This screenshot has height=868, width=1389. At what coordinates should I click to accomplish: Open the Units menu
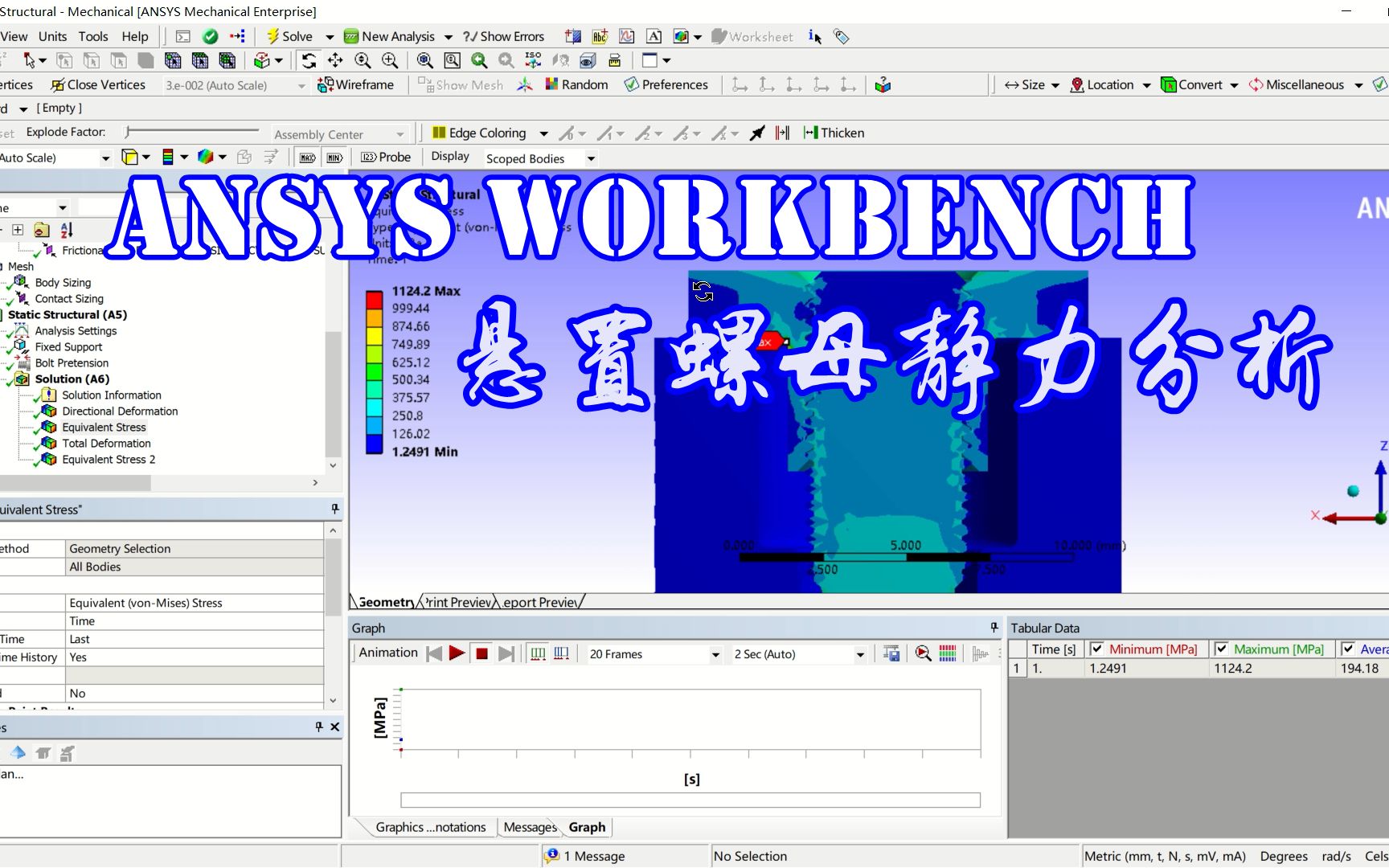pos(52,36)
